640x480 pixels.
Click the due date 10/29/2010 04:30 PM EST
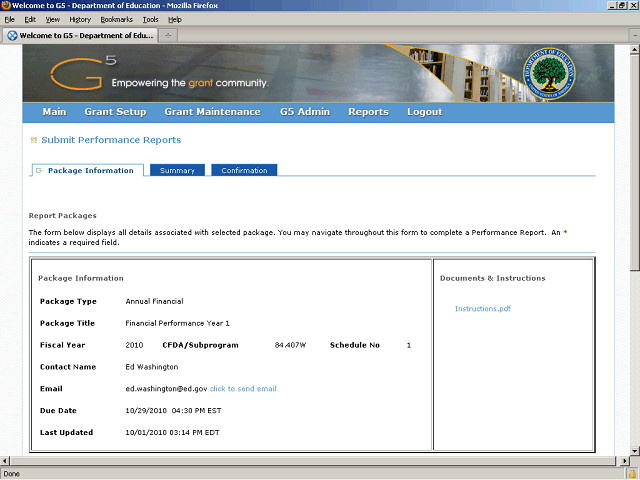173,411
